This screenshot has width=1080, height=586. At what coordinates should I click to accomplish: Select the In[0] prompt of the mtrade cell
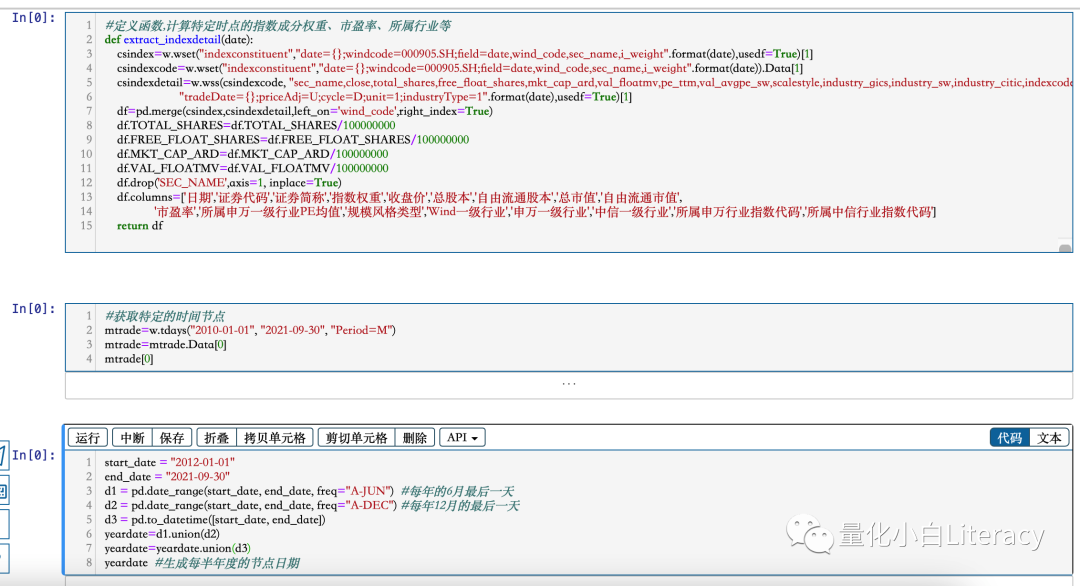pos(34,308)
